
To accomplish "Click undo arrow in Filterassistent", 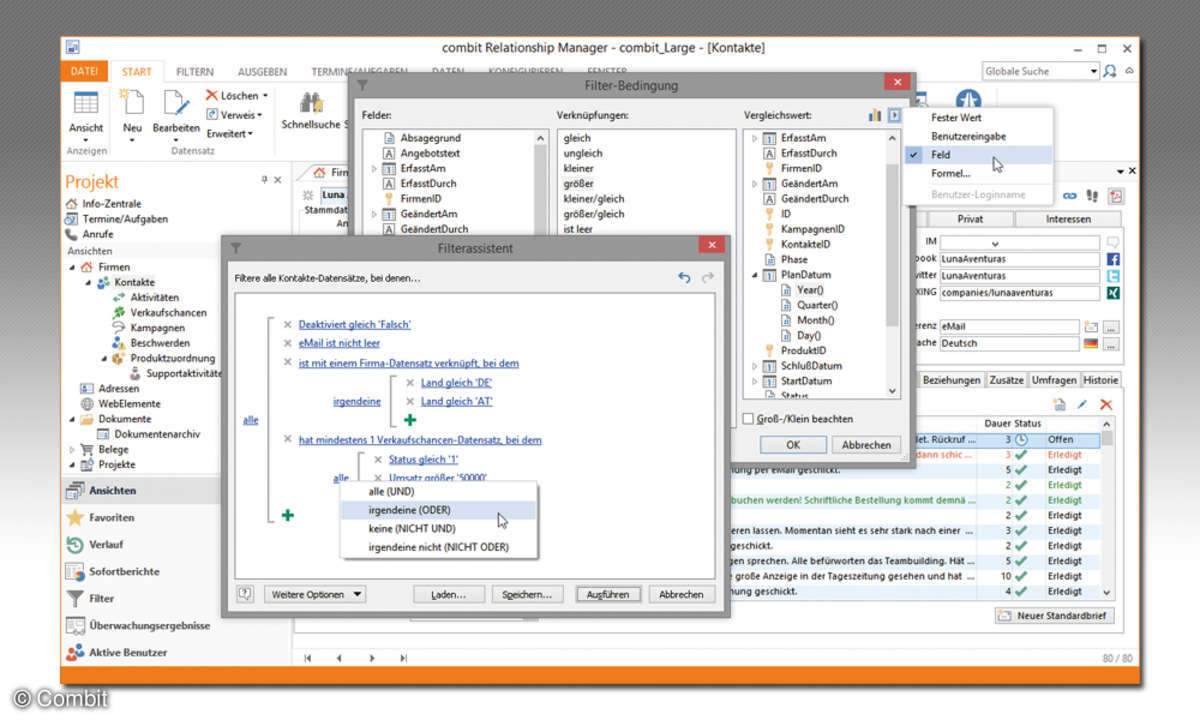I will (685, 277).
